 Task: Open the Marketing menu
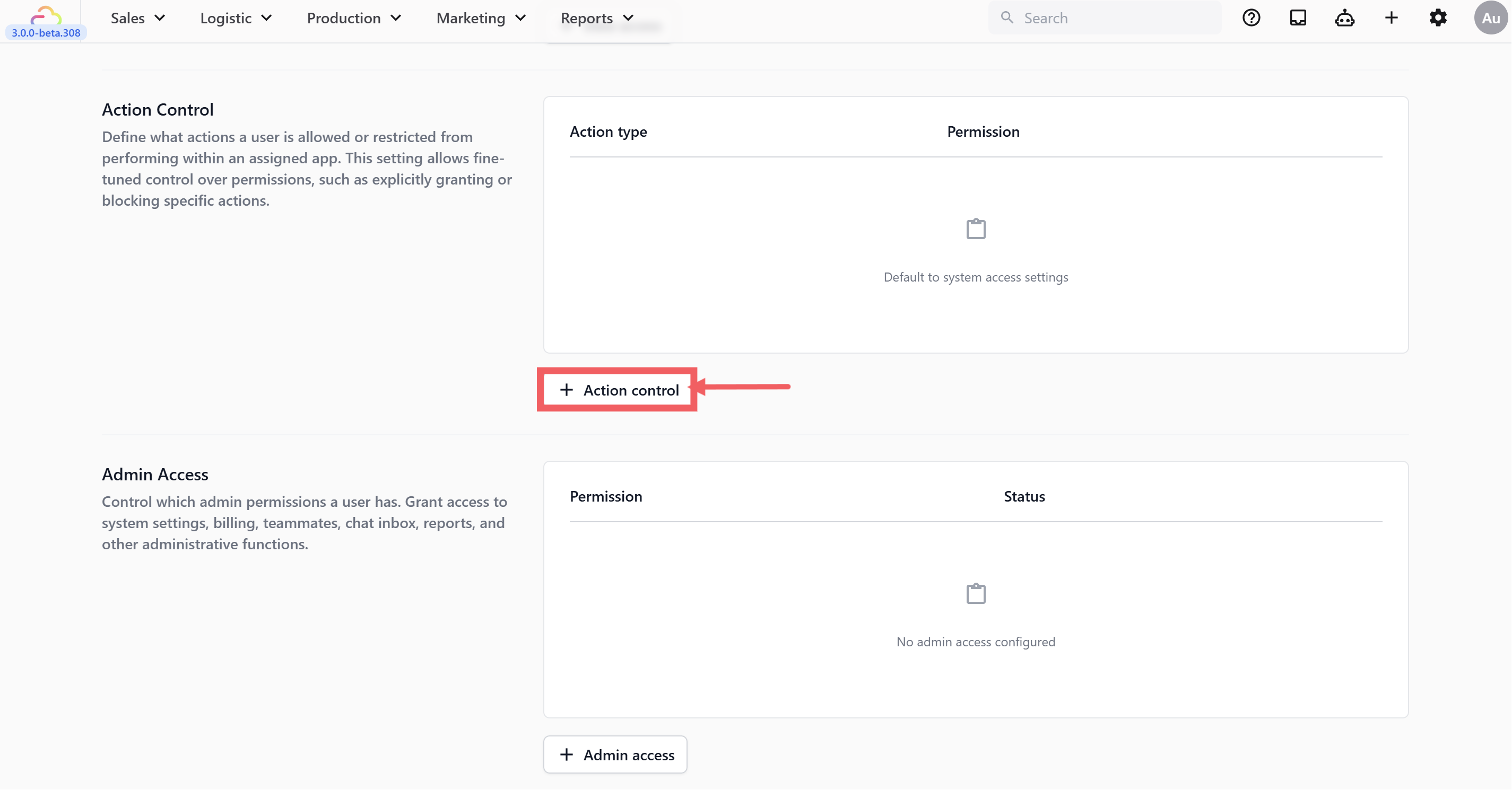481,18
